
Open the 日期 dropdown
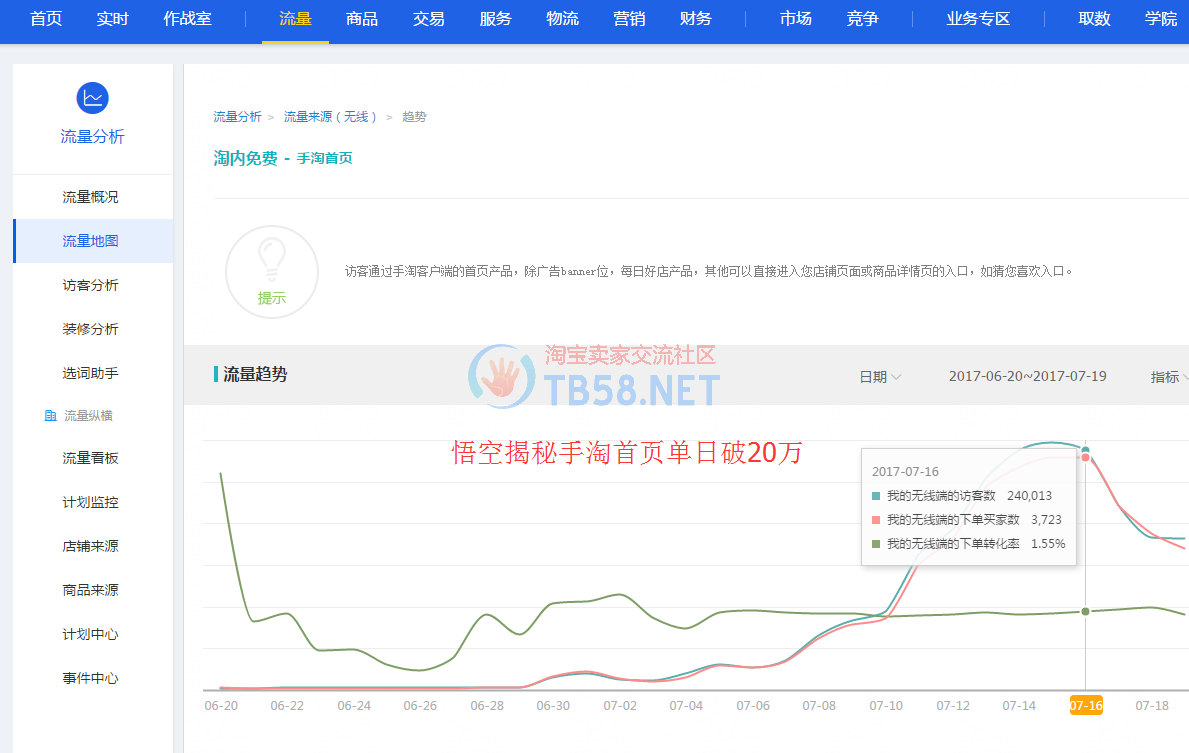coord(880,377)
